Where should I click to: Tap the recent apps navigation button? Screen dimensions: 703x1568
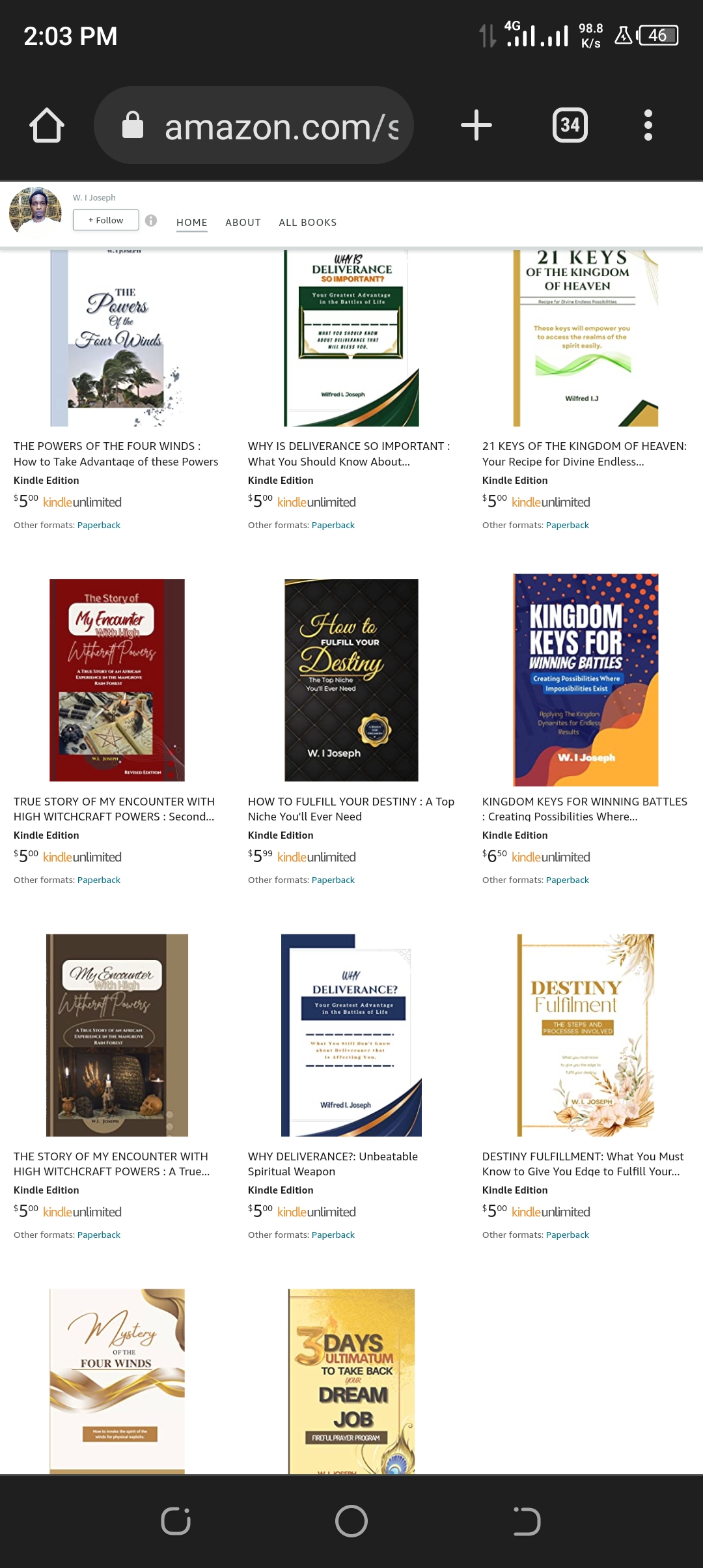[x=176, y=1521]
